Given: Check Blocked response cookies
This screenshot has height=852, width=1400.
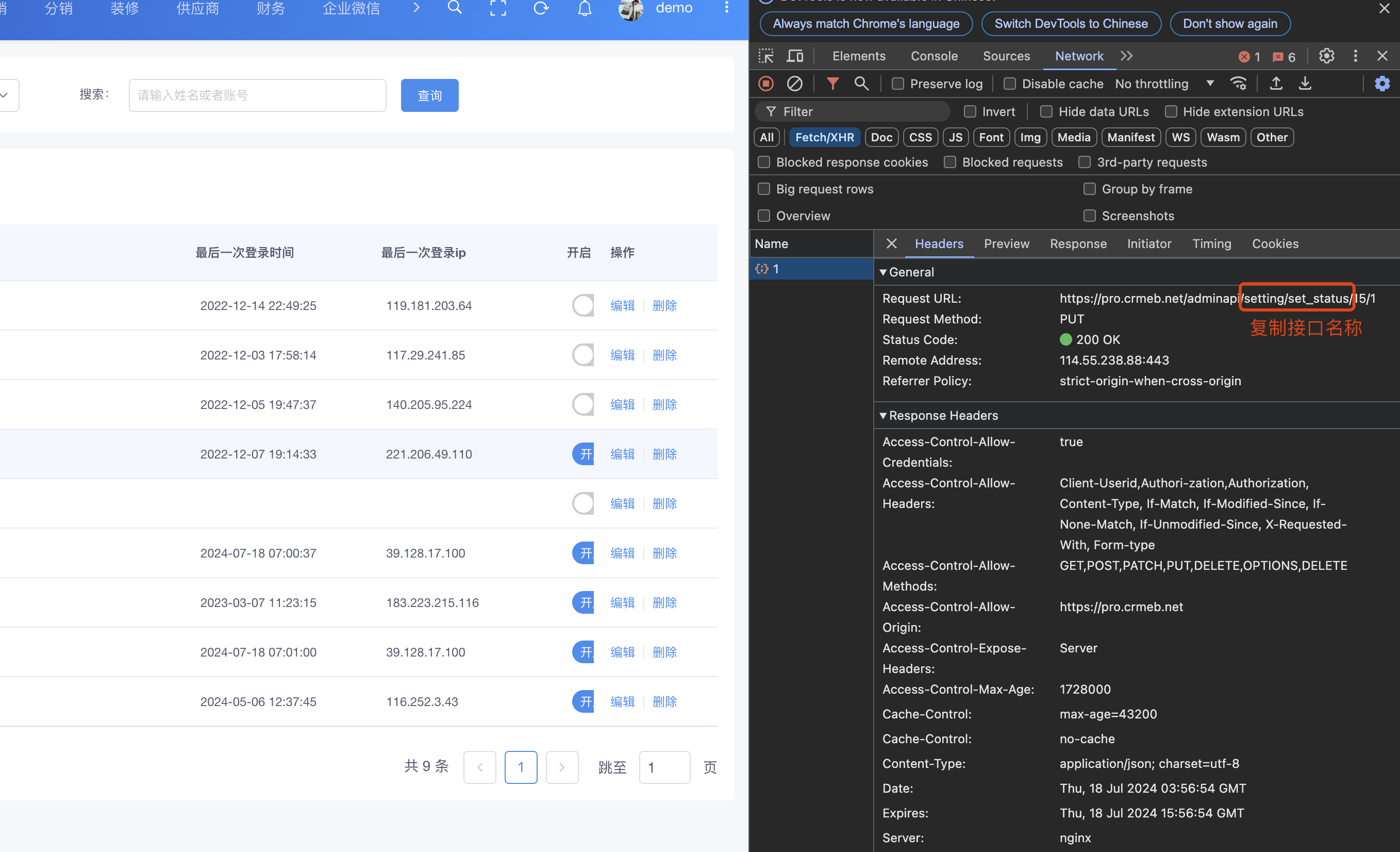Looking at the screenshot, I should (764, 162).
